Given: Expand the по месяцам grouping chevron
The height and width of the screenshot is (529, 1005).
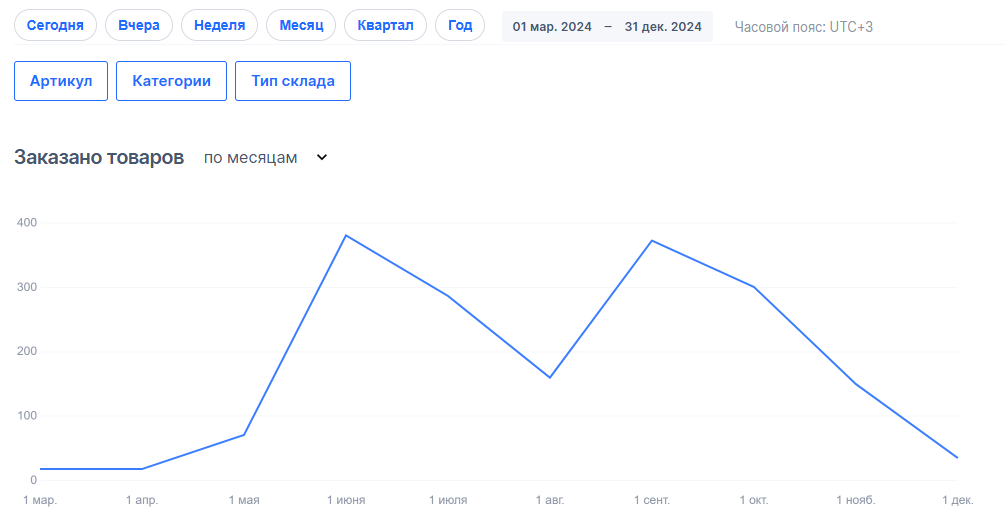Looking at the screenshot, I should tap(322, 158).
